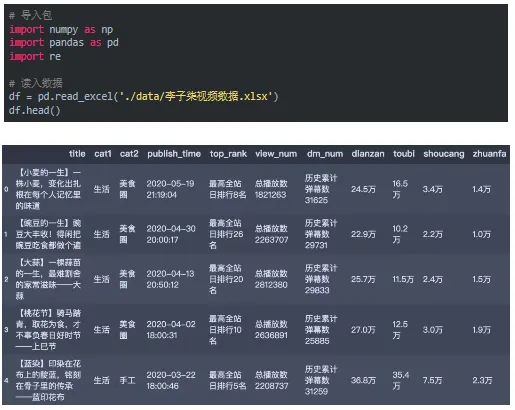Click view count '总播放数 2812380'
The image size is (515, 410).
[271, 279]
